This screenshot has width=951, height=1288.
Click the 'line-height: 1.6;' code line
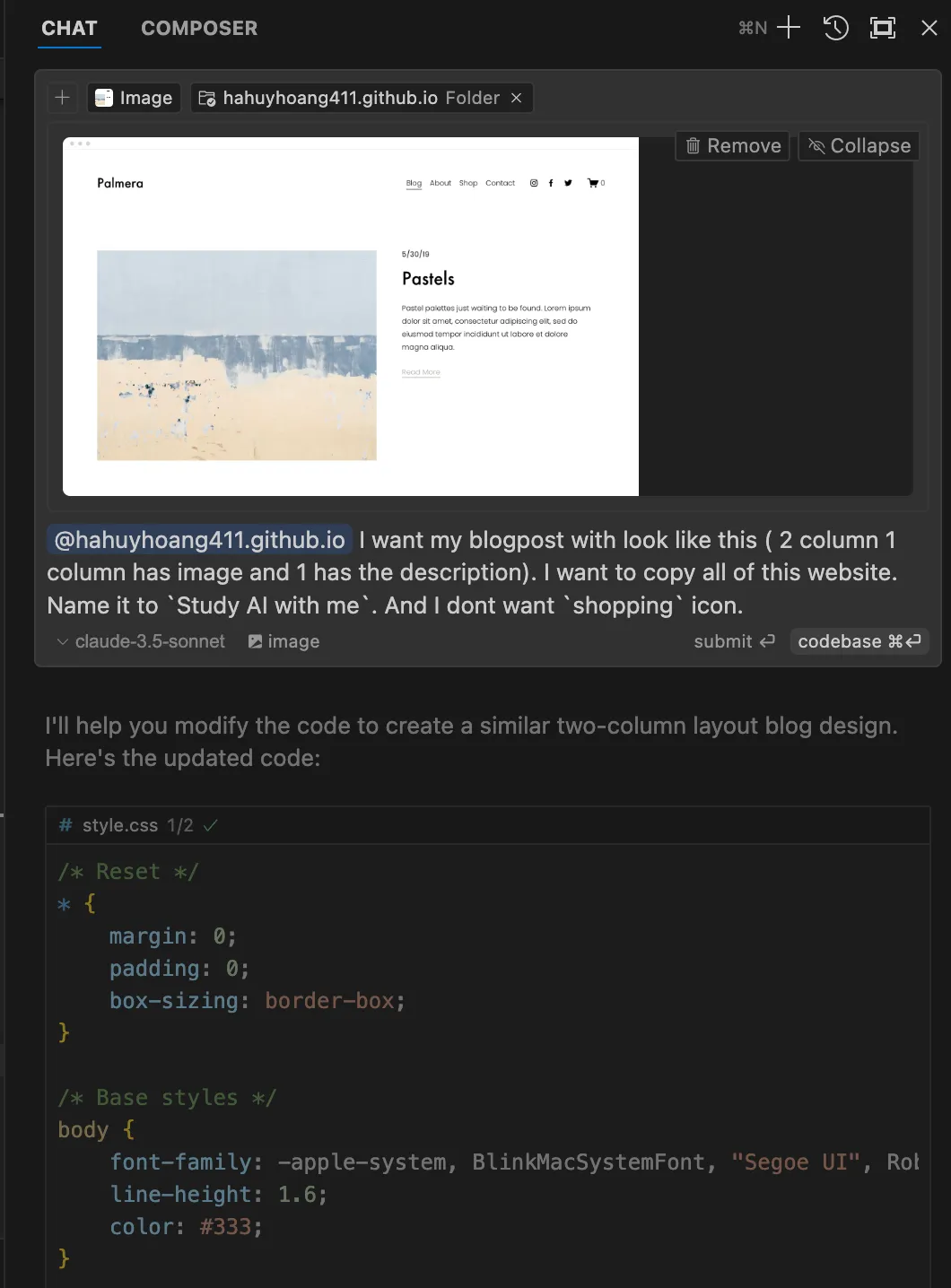point(219,1195)
